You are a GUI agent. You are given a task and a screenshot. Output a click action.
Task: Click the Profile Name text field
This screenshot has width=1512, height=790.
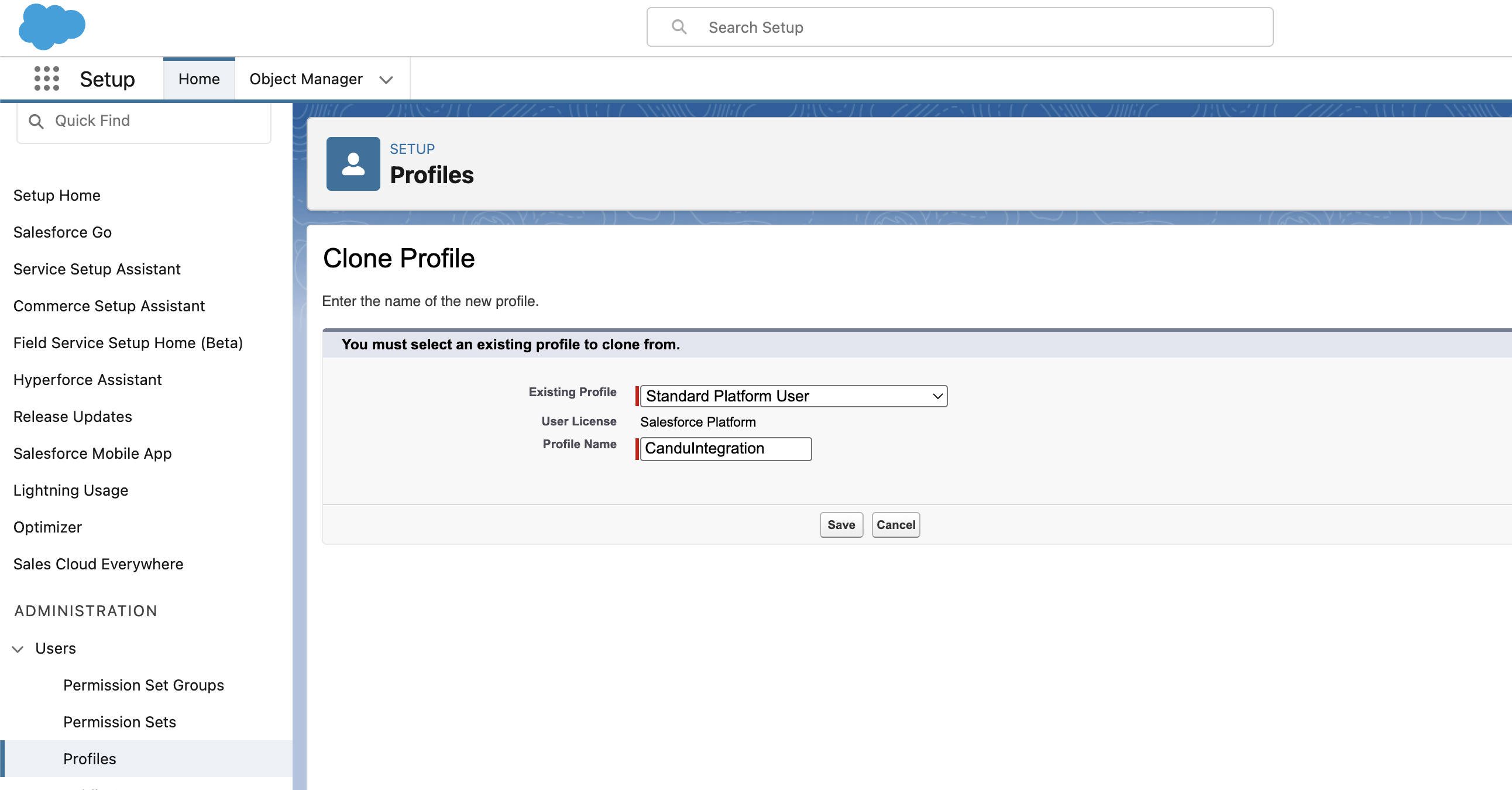(x=726, y=449)
